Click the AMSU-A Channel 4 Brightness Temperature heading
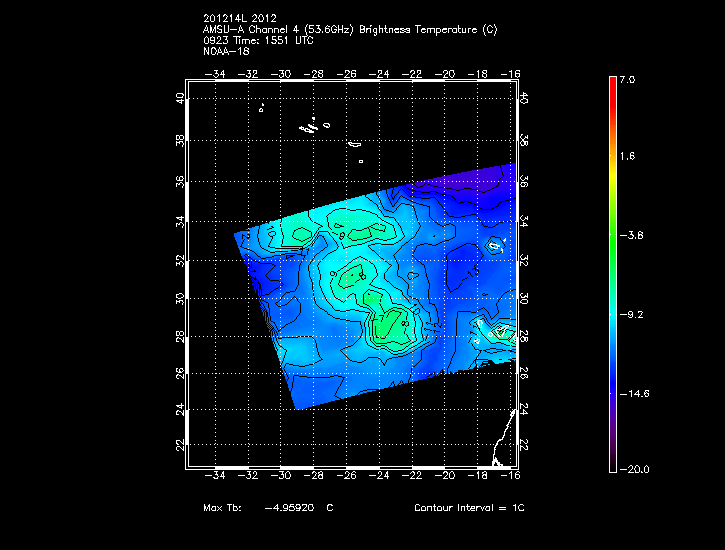This screenshot has height=550, width=725. tap(349, 29)
